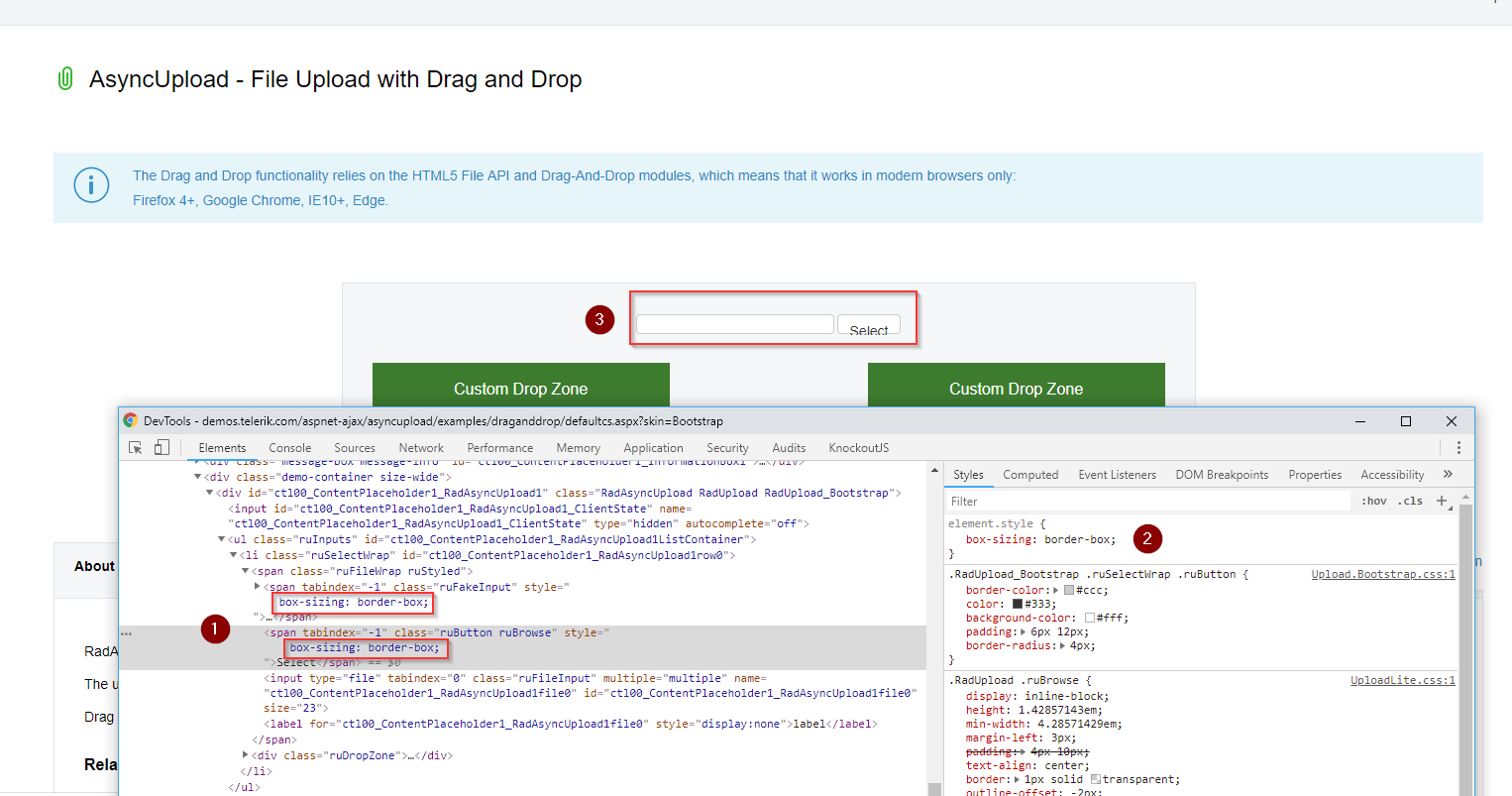The height and width of the screenshot is (796, 1512).
Task: Switch to the Accessibility sidebar tab
Action: [1392, 475]
